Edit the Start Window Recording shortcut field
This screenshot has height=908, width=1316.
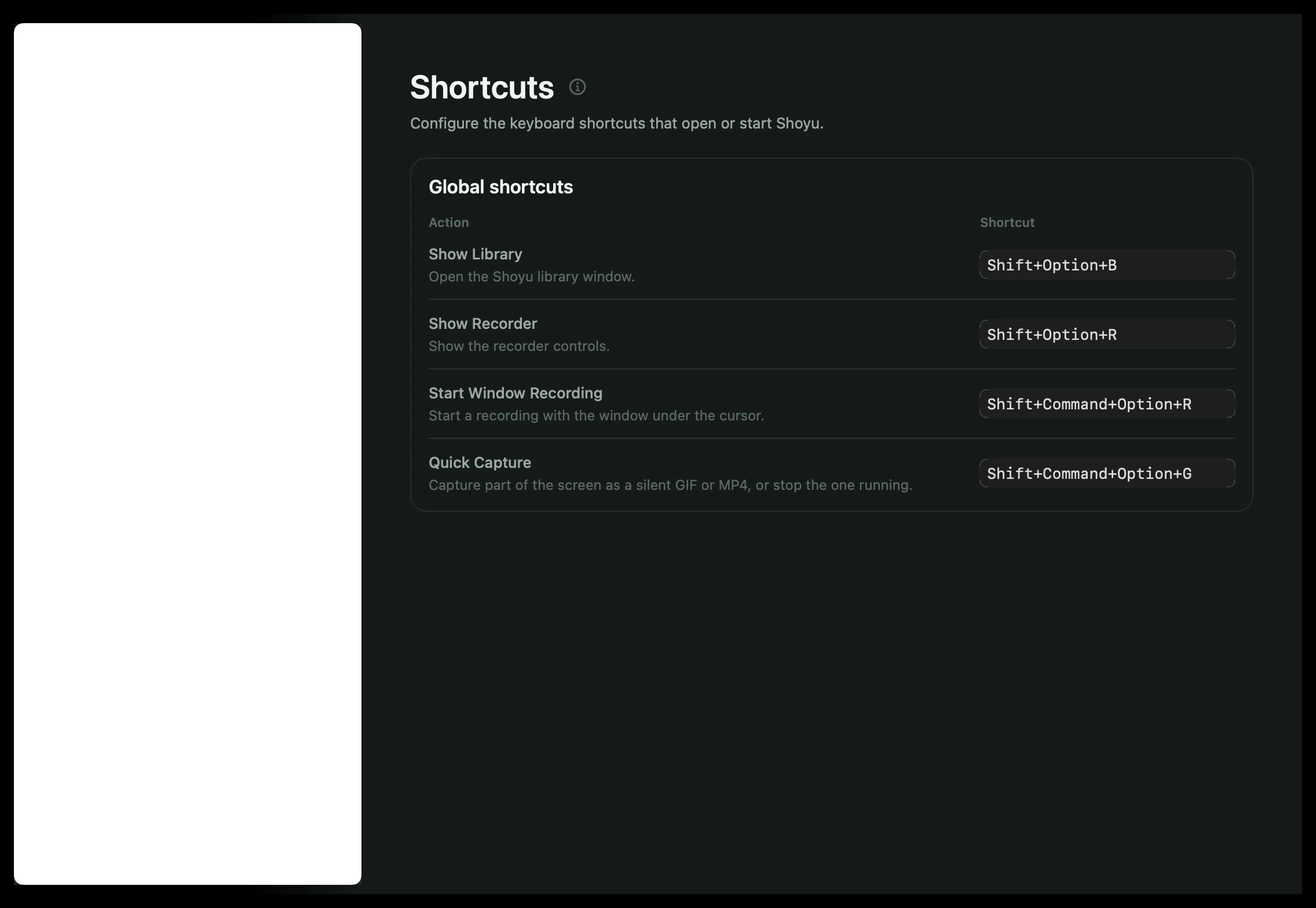click(1107, 404)
